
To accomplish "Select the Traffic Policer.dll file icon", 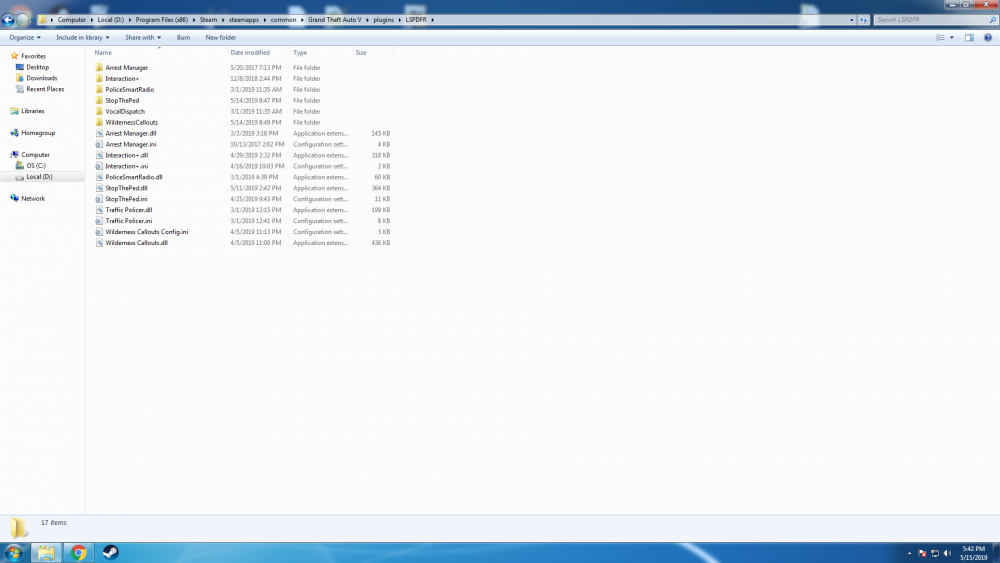I will (99, 210).
